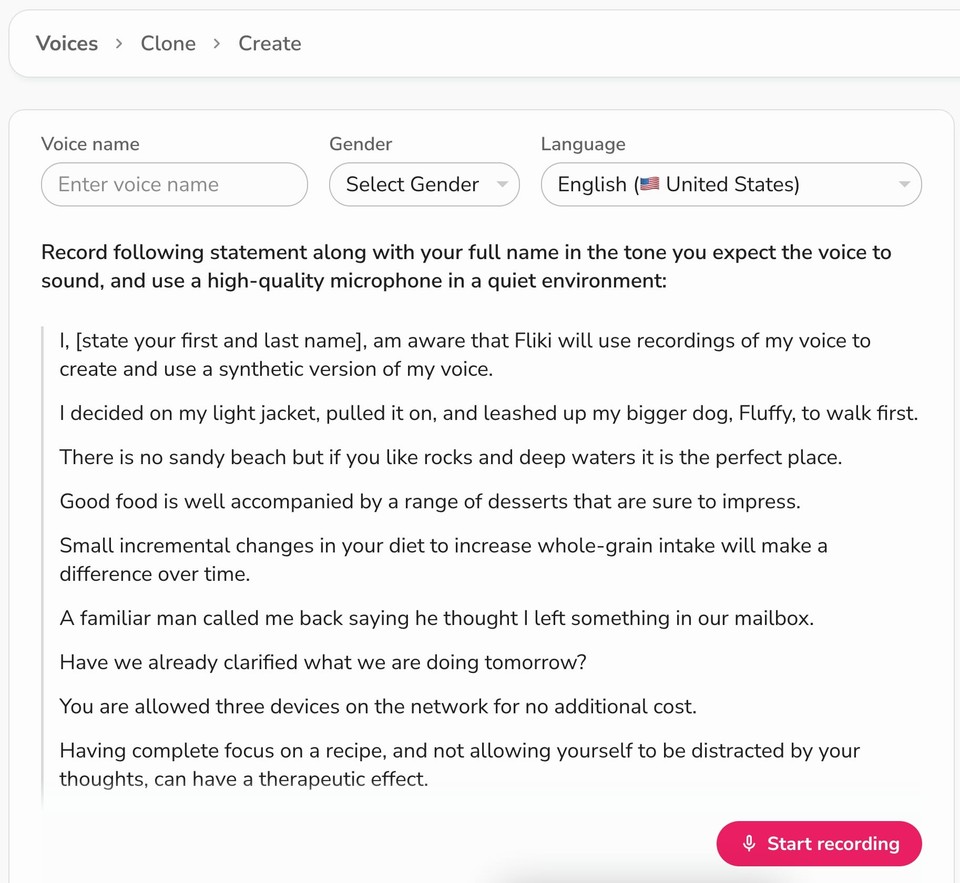Screen dimensions: 960x883
Task: Click the Language field label
Action: [x=583, y=144]
